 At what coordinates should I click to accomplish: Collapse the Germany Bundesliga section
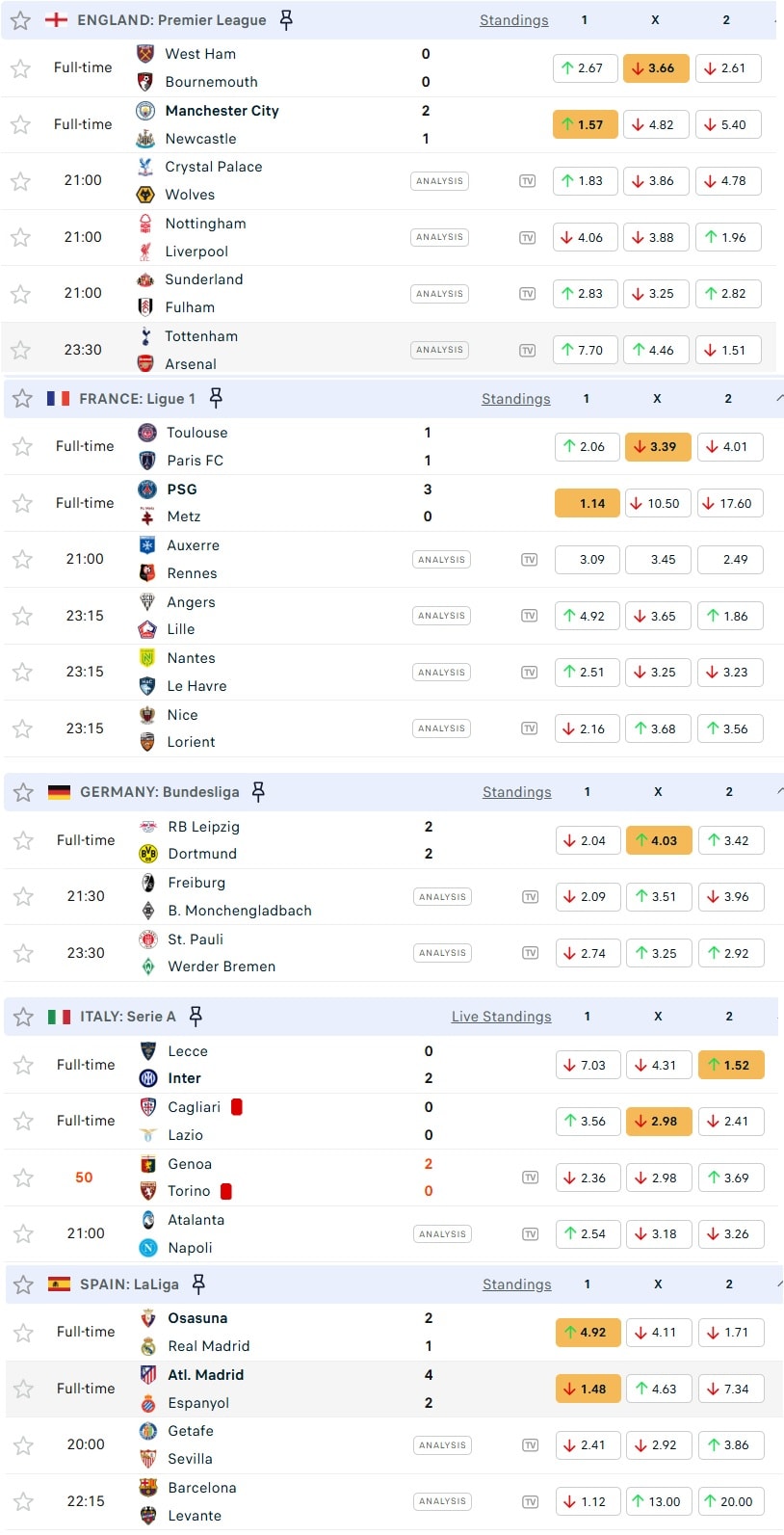pos(778,791)
